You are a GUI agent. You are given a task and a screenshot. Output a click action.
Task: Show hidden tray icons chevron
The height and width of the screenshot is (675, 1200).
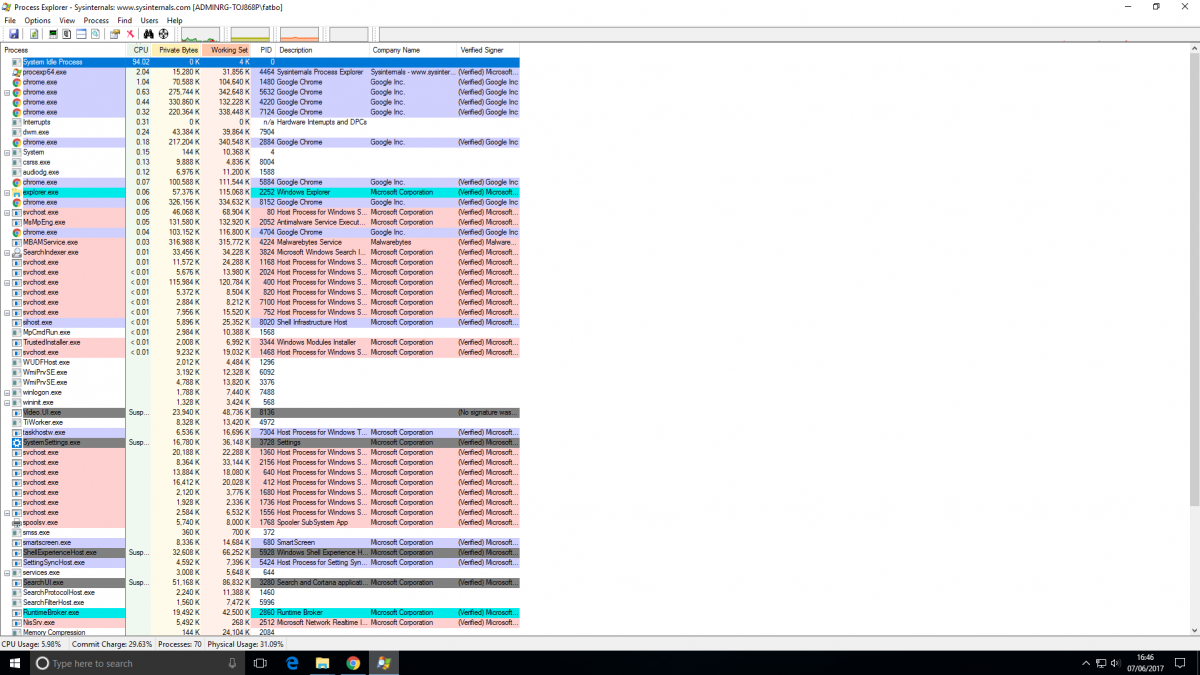pos(1086,663)
